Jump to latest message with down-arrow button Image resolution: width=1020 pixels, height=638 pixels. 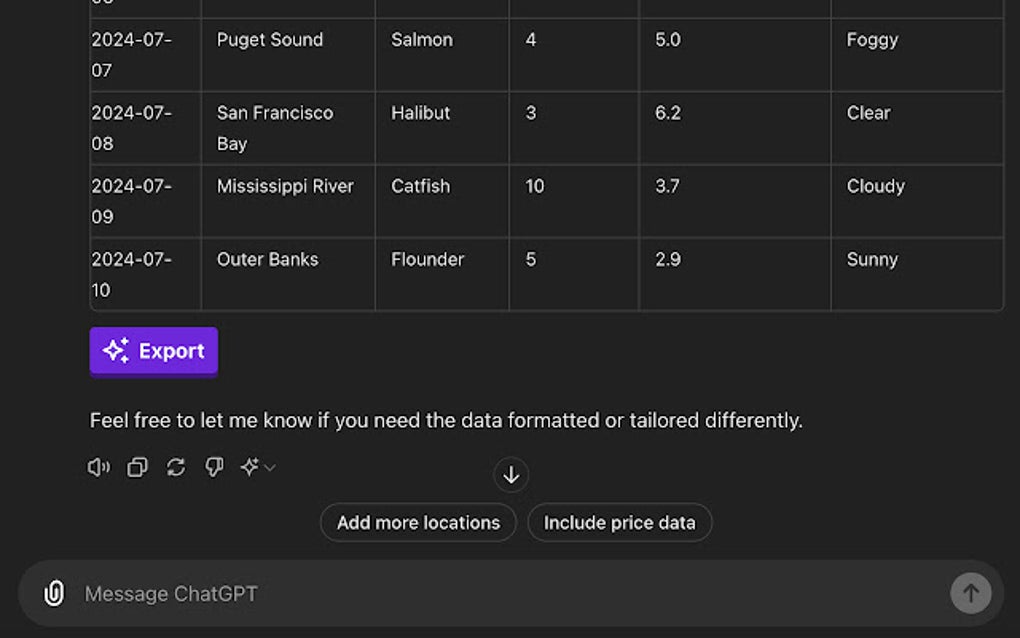point(510,474)
